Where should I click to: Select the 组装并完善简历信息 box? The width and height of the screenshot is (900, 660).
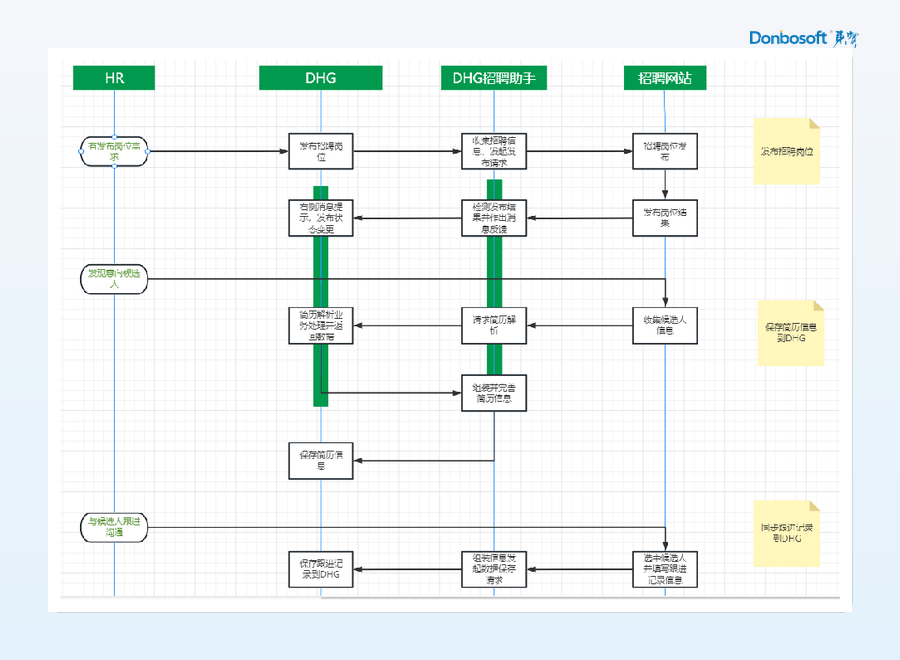[x=494, y=393]
